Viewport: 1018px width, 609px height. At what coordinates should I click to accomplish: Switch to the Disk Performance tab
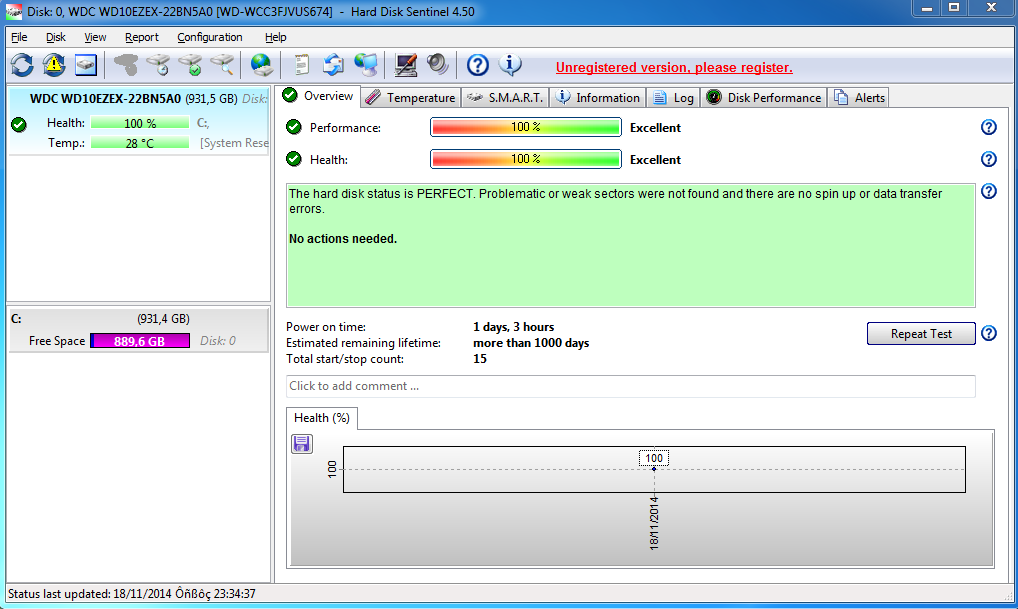(764, 97)
